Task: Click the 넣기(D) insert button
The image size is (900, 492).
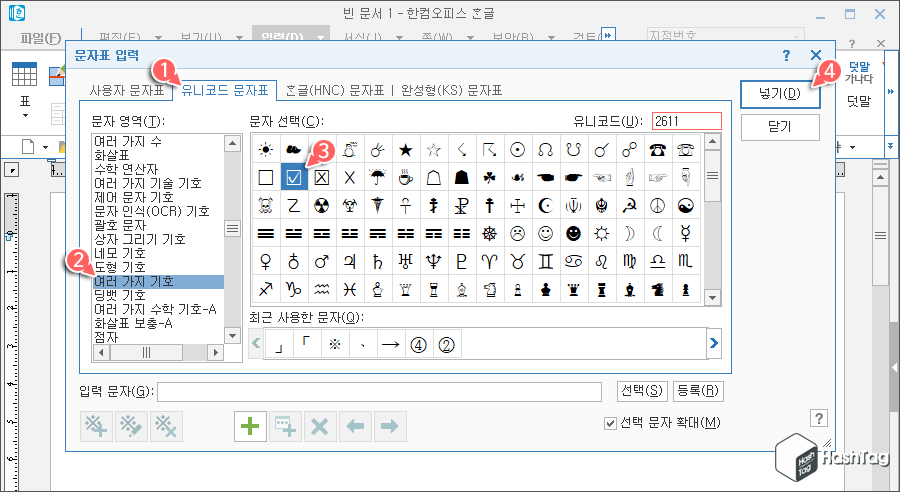Action: 779,94
